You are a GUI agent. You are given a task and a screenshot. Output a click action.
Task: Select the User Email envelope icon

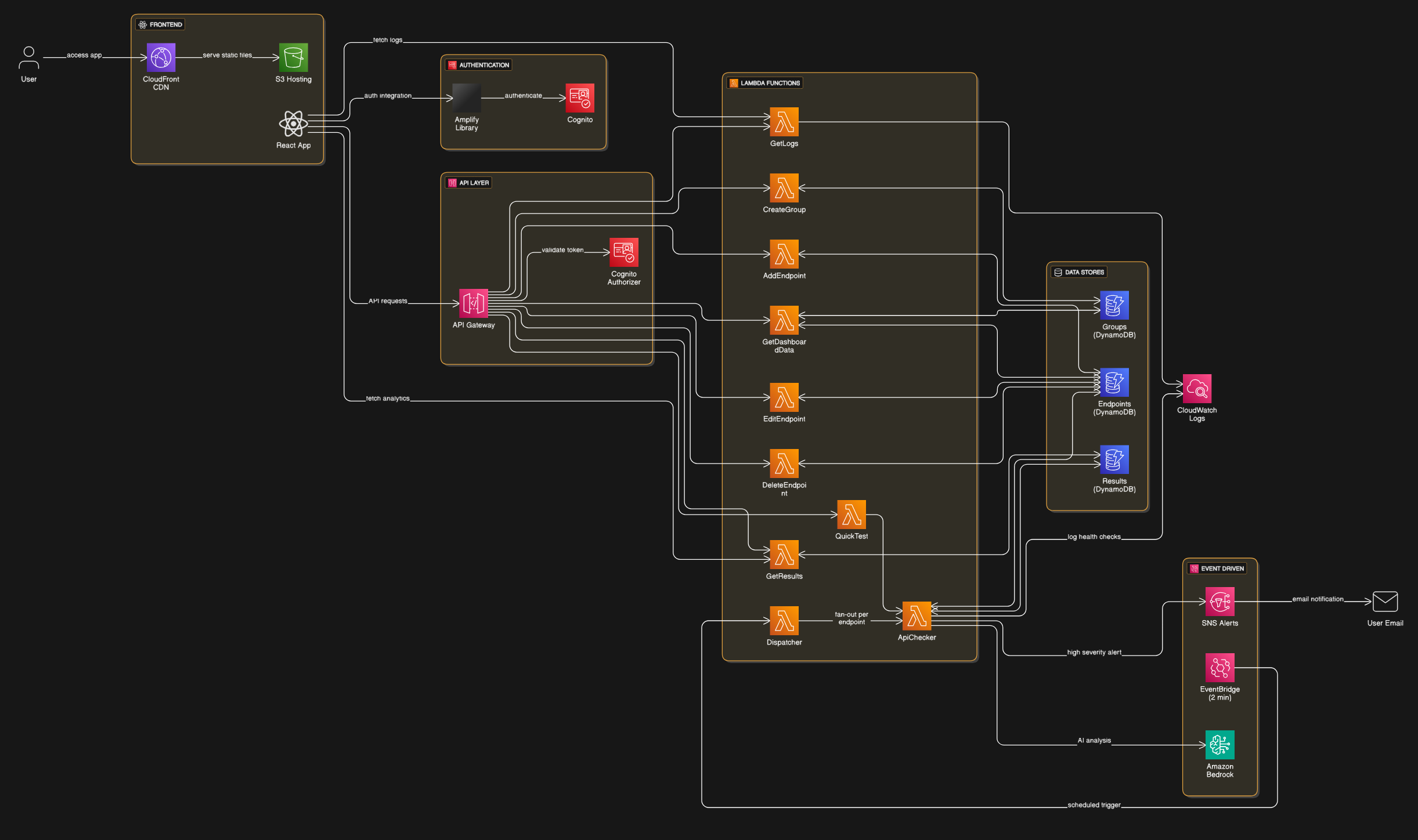pos(1385,602)
